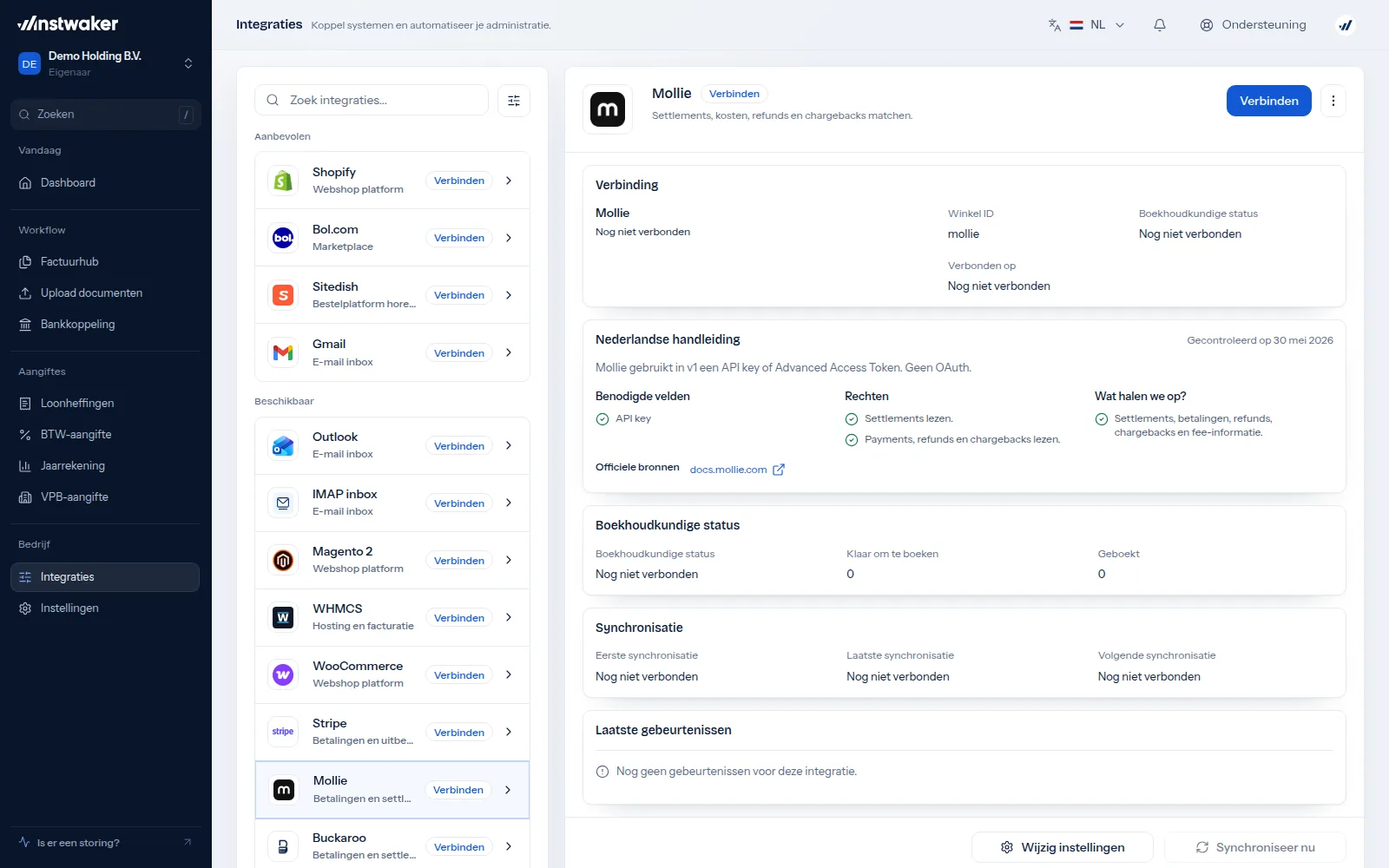This screenshot has width=1389, height=868.
Task: Click the Zoek integraties search field
Action: coord(372,101)
